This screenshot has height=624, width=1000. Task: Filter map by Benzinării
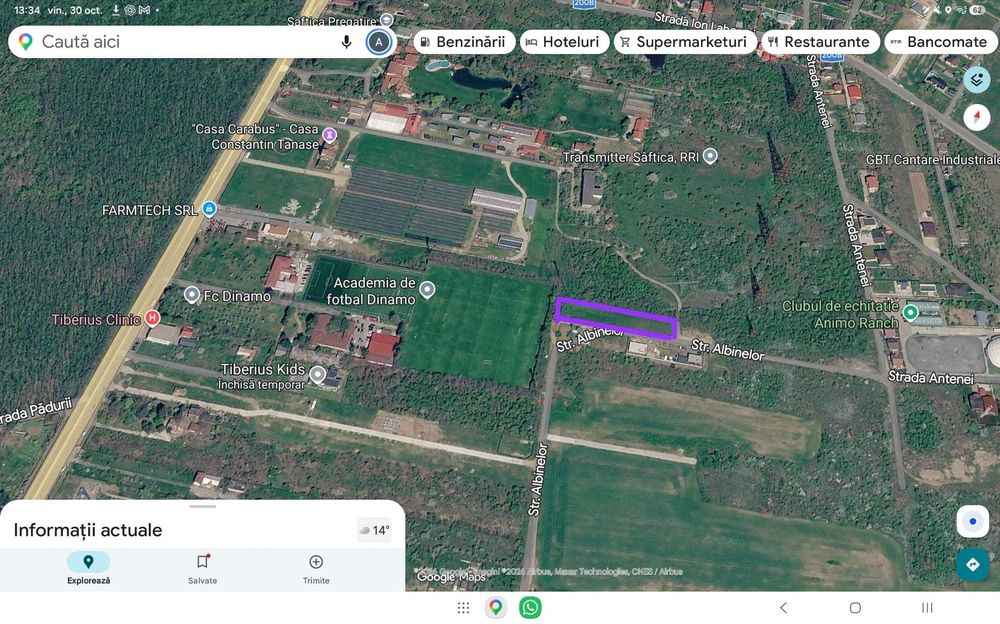464,42
